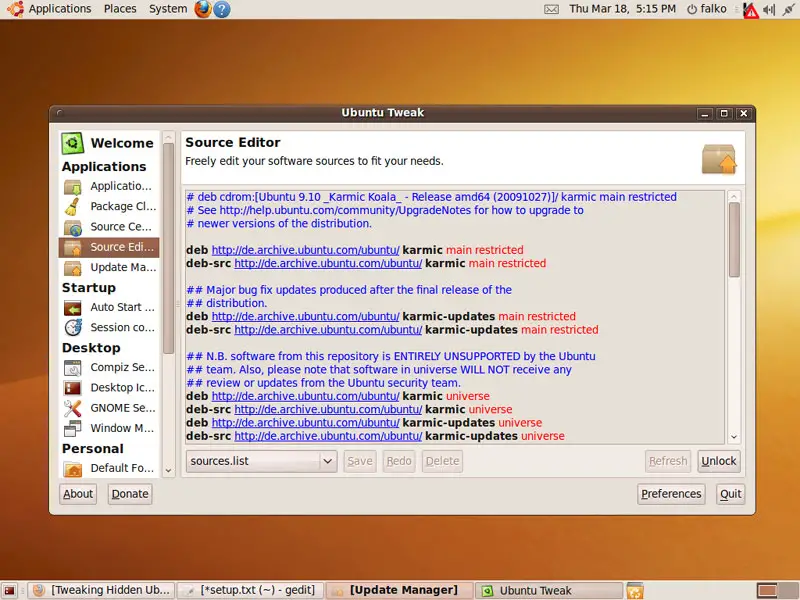Select the Source Editor sidebar icon
Image resolution: width=800 pixels, height=600 pixels.
tap(73, 247)
